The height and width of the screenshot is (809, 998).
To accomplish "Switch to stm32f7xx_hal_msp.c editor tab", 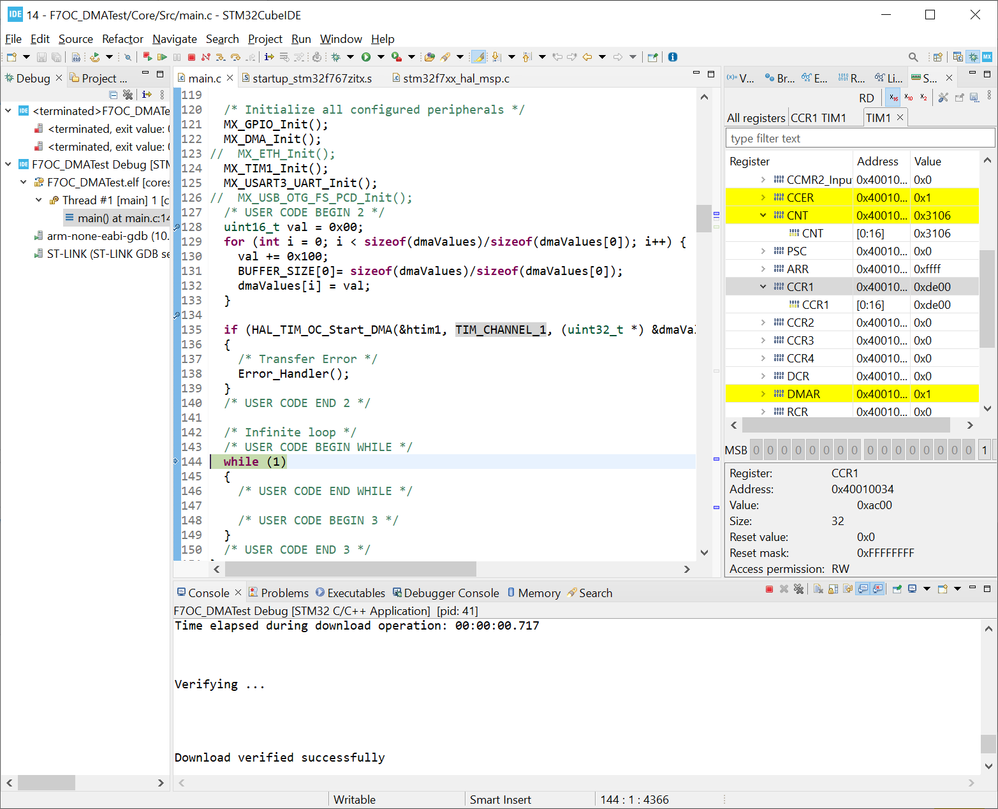I will 451,78.
